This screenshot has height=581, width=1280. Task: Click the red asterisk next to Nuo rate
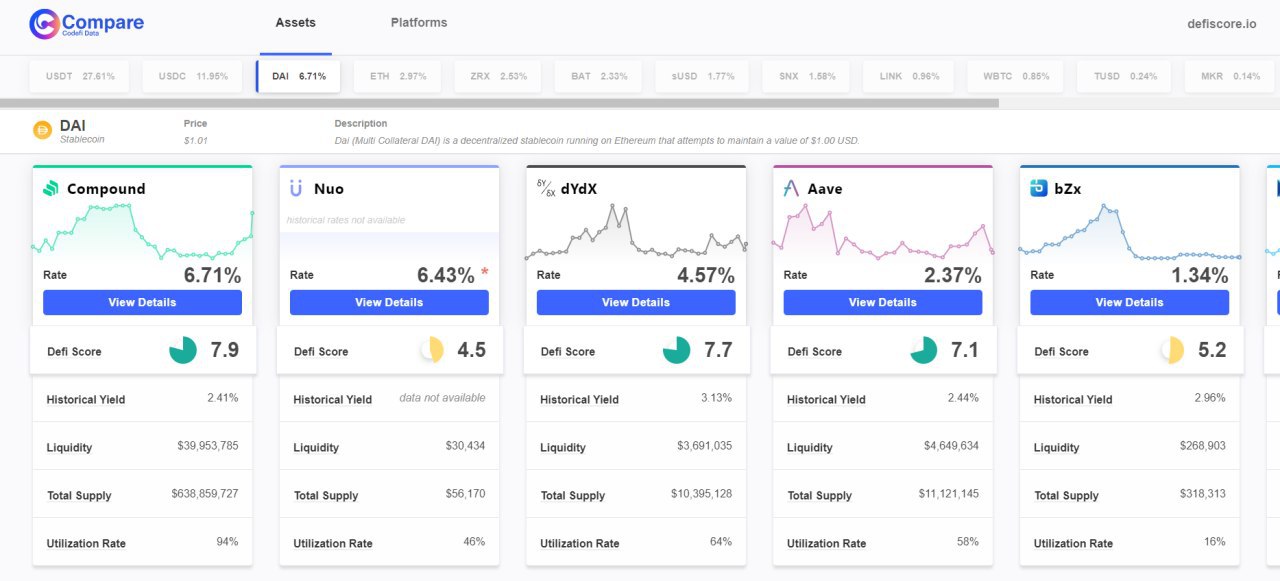pyautogui.click(x=485, y=272)
